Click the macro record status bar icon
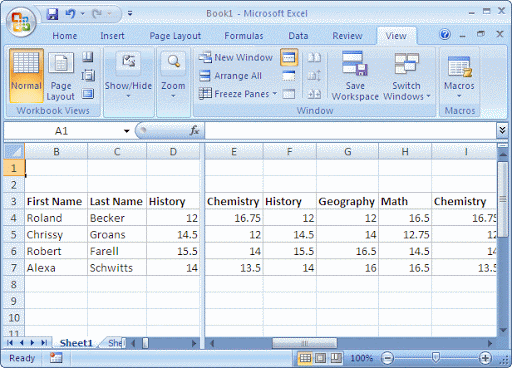Viewport: 512px width, 368px height. (x=56, y=358)
